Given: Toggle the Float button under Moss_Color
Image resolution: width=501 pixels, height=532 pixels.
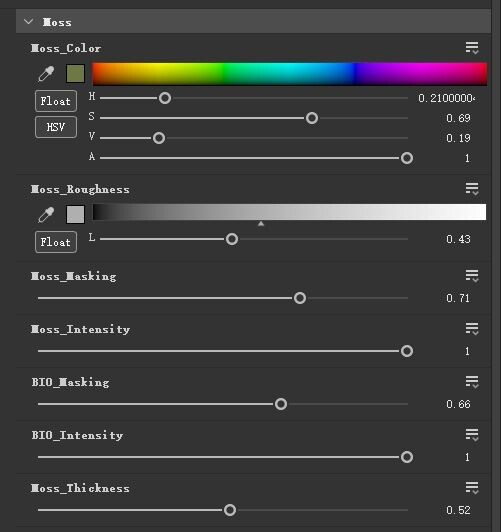Looking at the screenshot, I should pos(56,101).
